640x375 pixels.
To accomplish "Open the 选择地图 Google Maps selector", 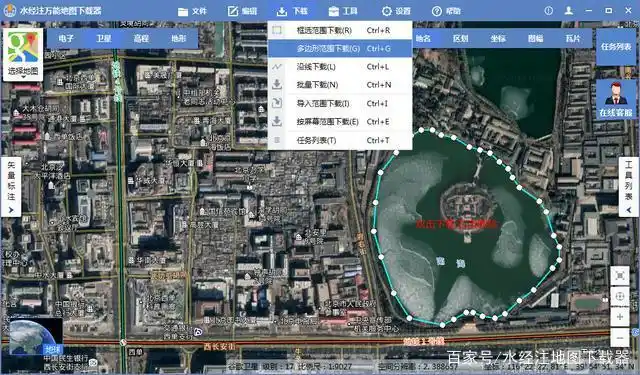I will [x=23, y=54].
